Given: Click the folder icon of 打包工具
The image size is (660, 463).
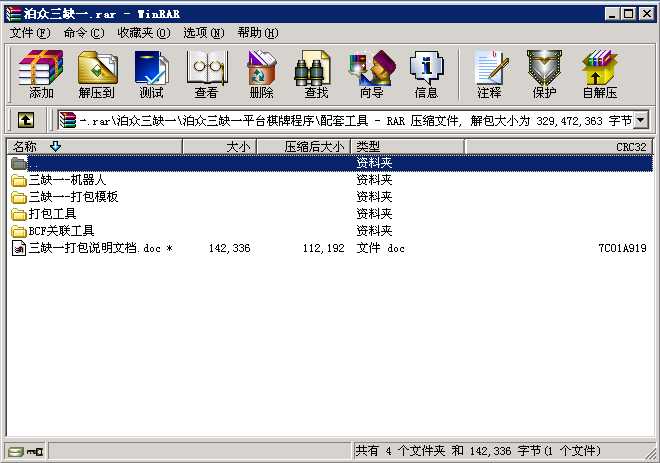Looking at the screenshot, I should [x=19, y=214].
